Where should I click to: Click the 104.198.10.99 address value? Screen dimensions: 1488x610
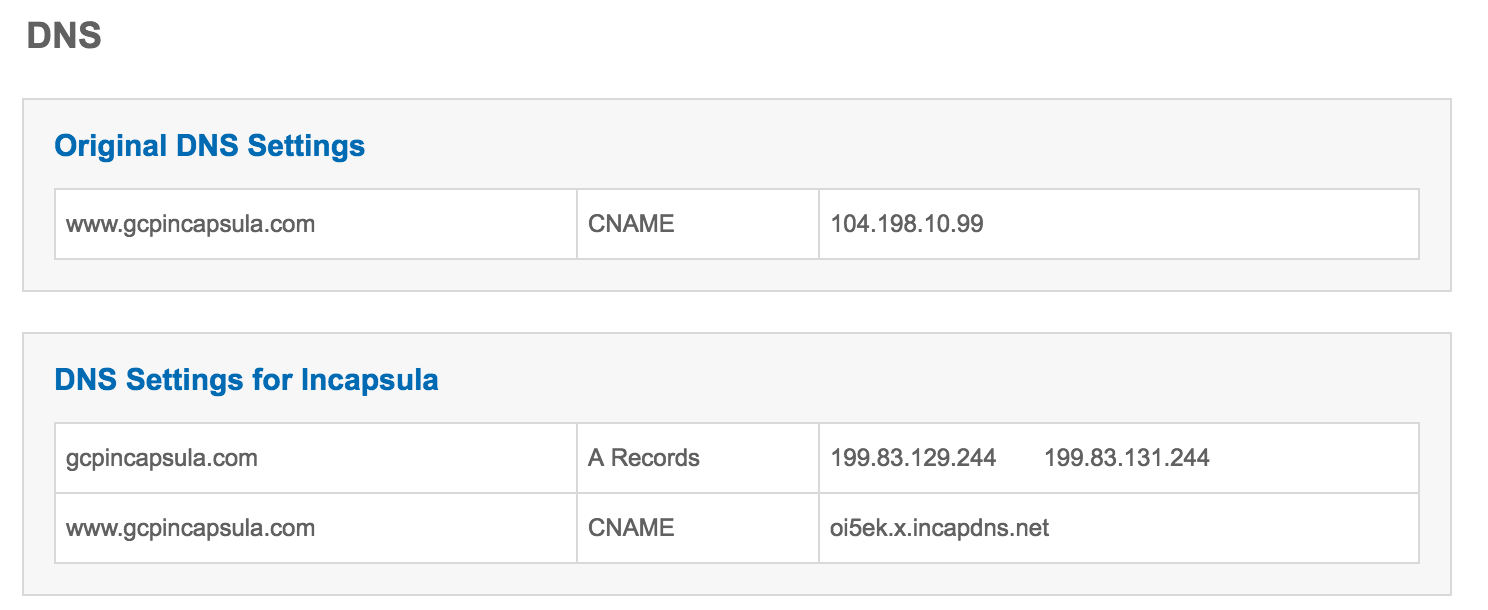tap(907, 224)
